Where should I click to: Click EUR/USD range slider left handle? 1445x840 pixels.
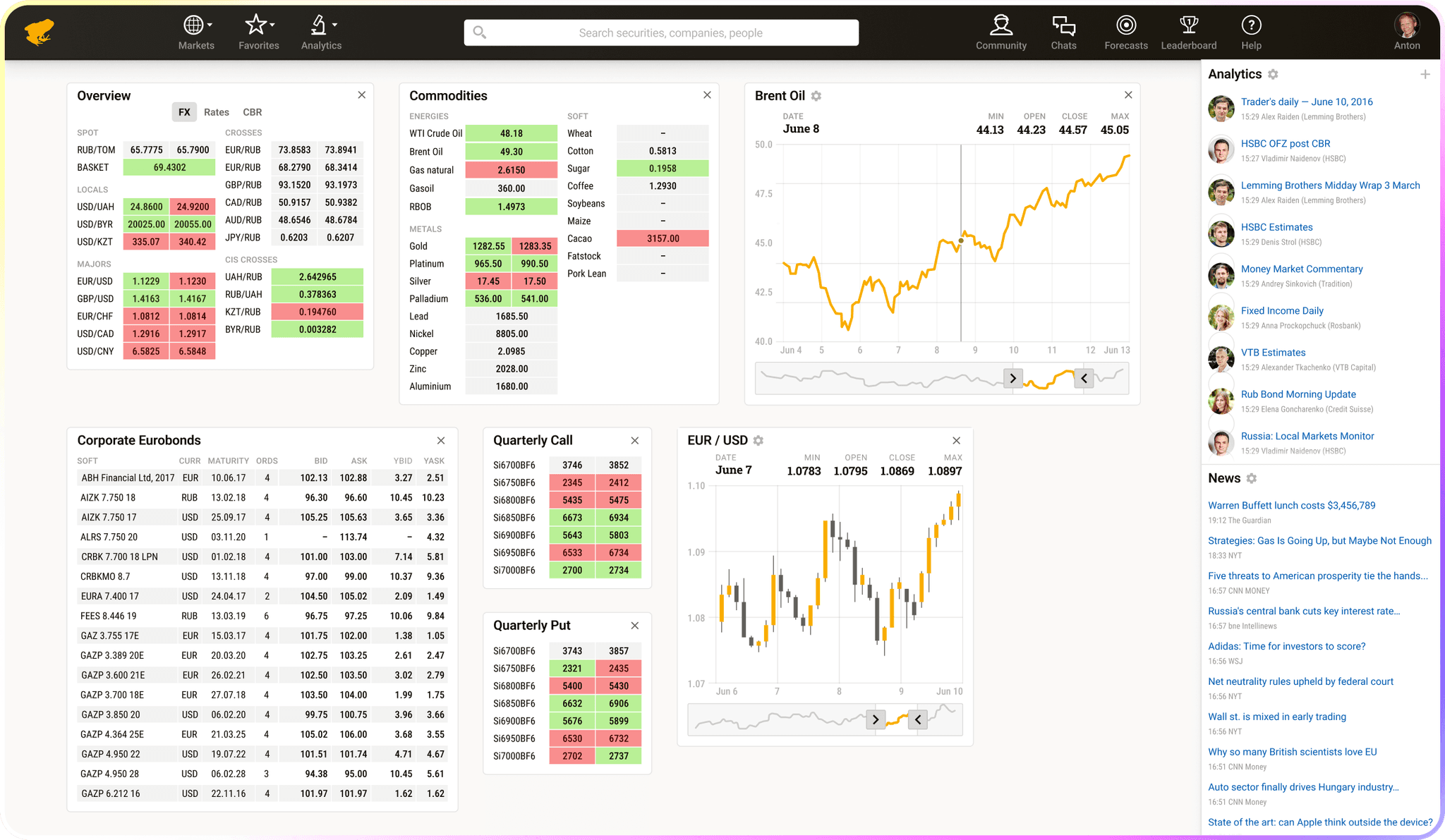click(876, 719)
